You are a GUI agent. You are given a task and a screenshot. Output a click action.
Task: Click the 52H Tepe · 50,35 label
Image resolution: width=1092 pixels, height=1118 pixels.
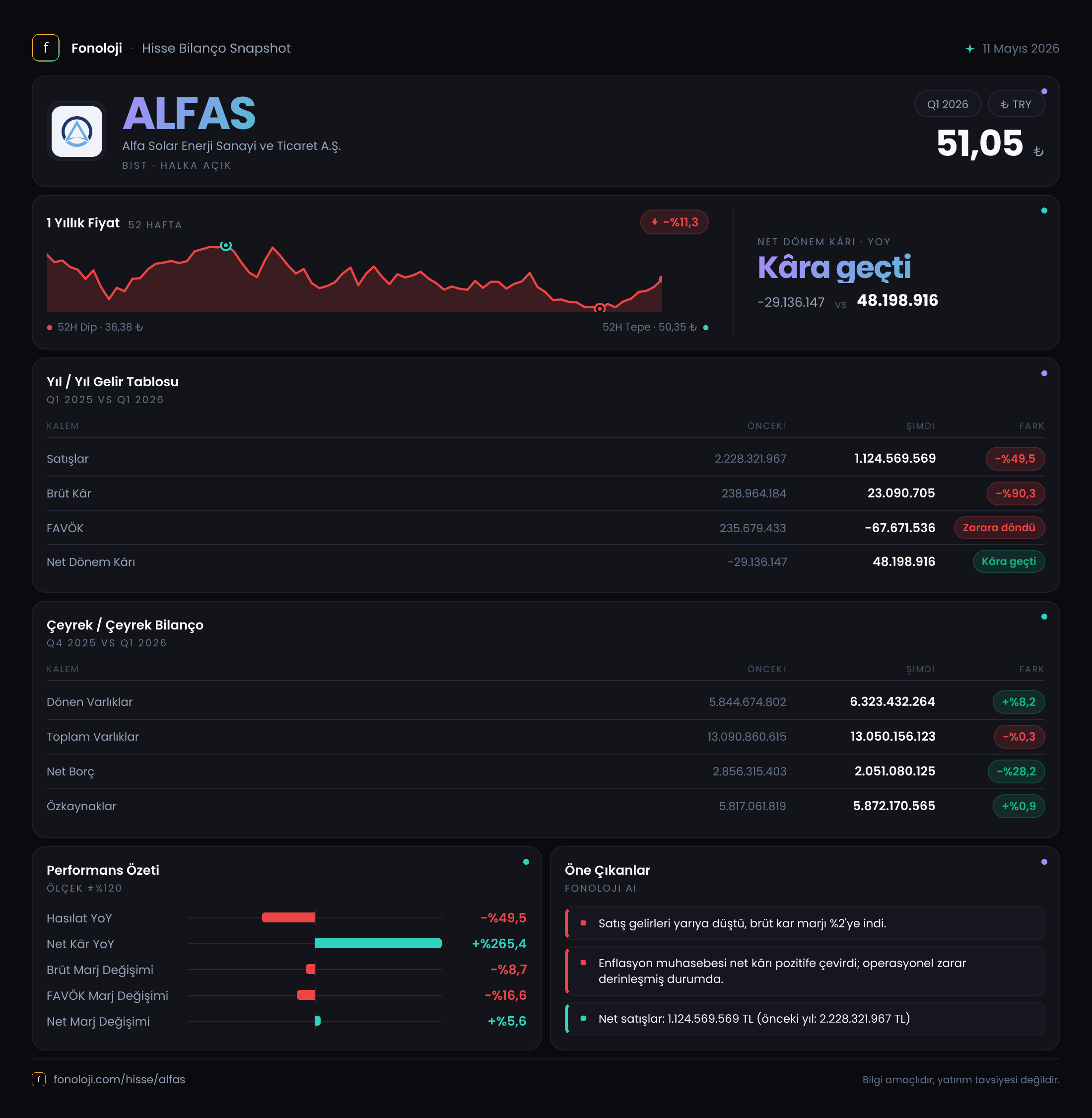tap(649, 327)
